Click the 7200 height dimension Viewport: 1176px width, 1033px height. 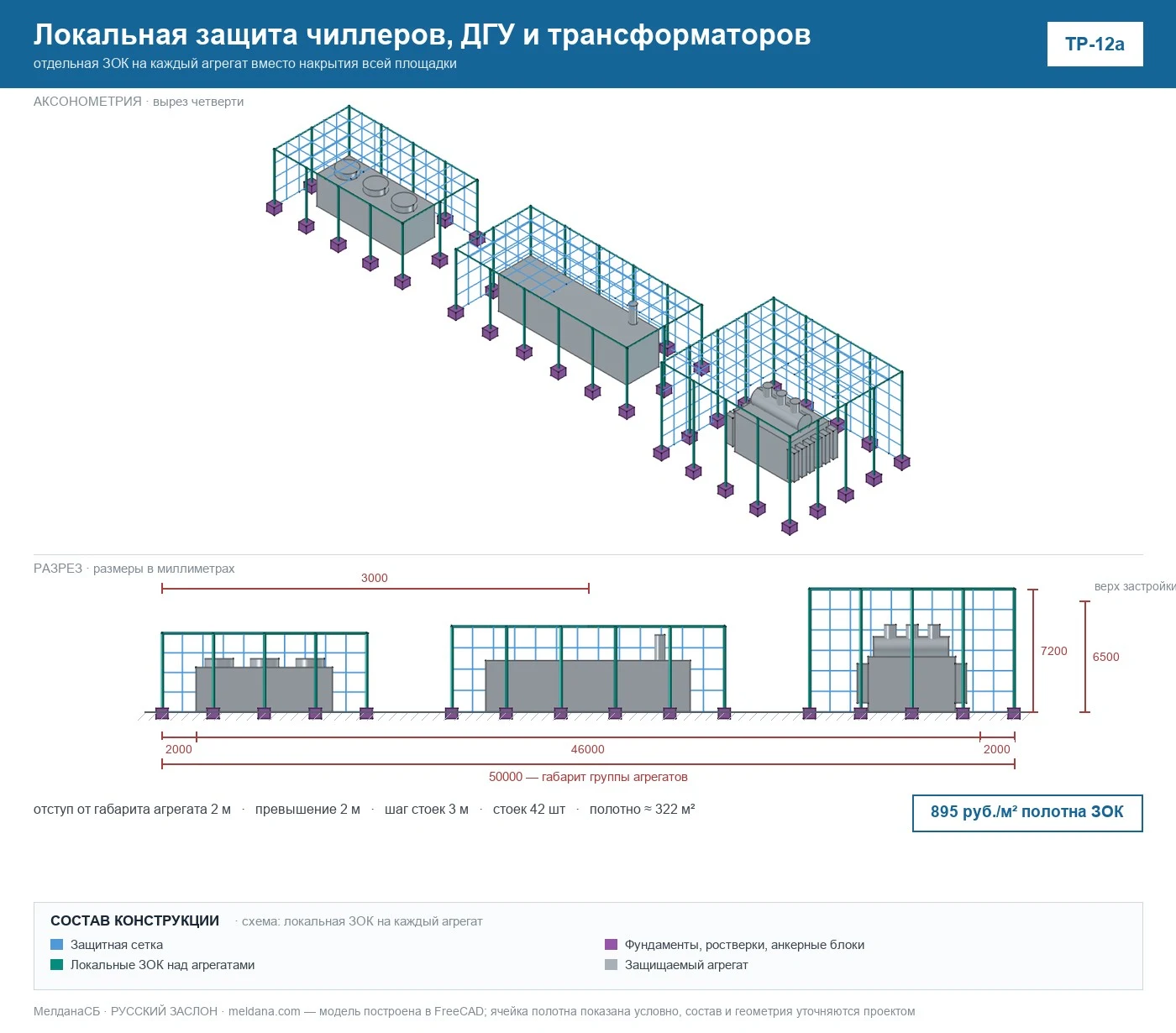(x=1053, y=651)
